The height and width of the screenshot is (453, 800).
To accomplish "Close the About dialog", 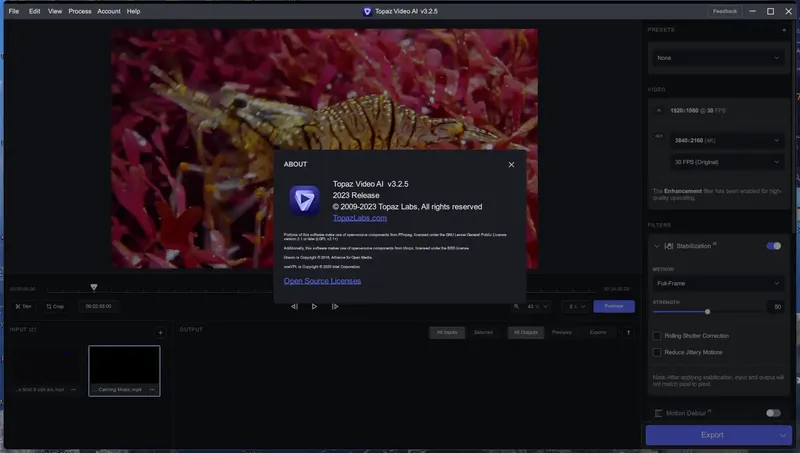I will 511,164.
